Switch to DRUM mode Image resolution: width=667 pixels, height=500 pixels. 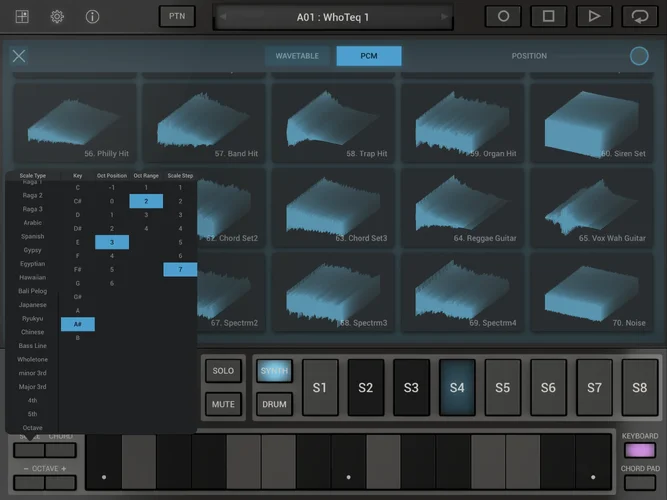tap(273, 404)
